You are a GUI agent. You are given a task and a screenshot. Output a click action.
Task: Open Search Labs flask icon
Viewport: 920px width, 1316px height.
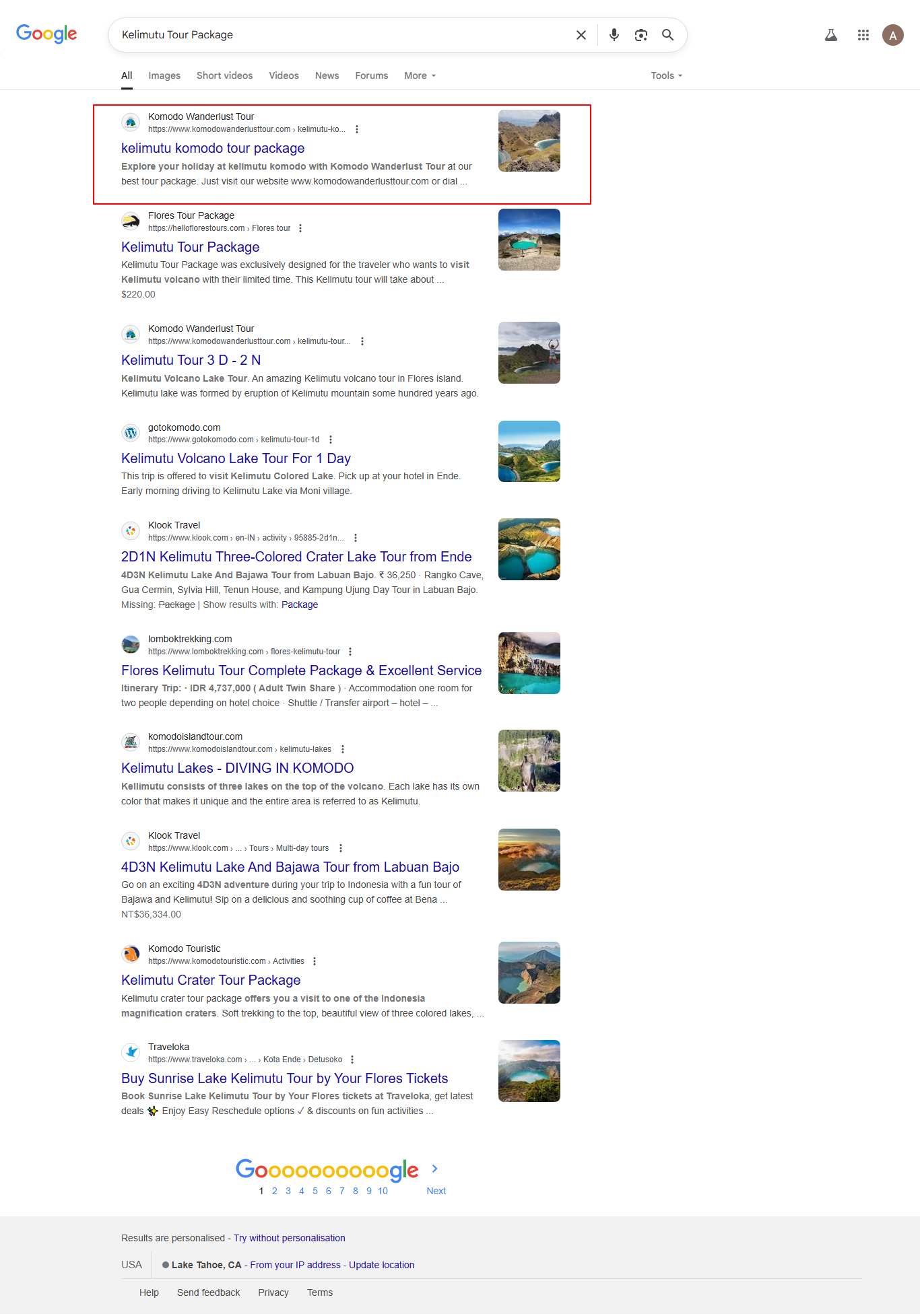[831, 35]
